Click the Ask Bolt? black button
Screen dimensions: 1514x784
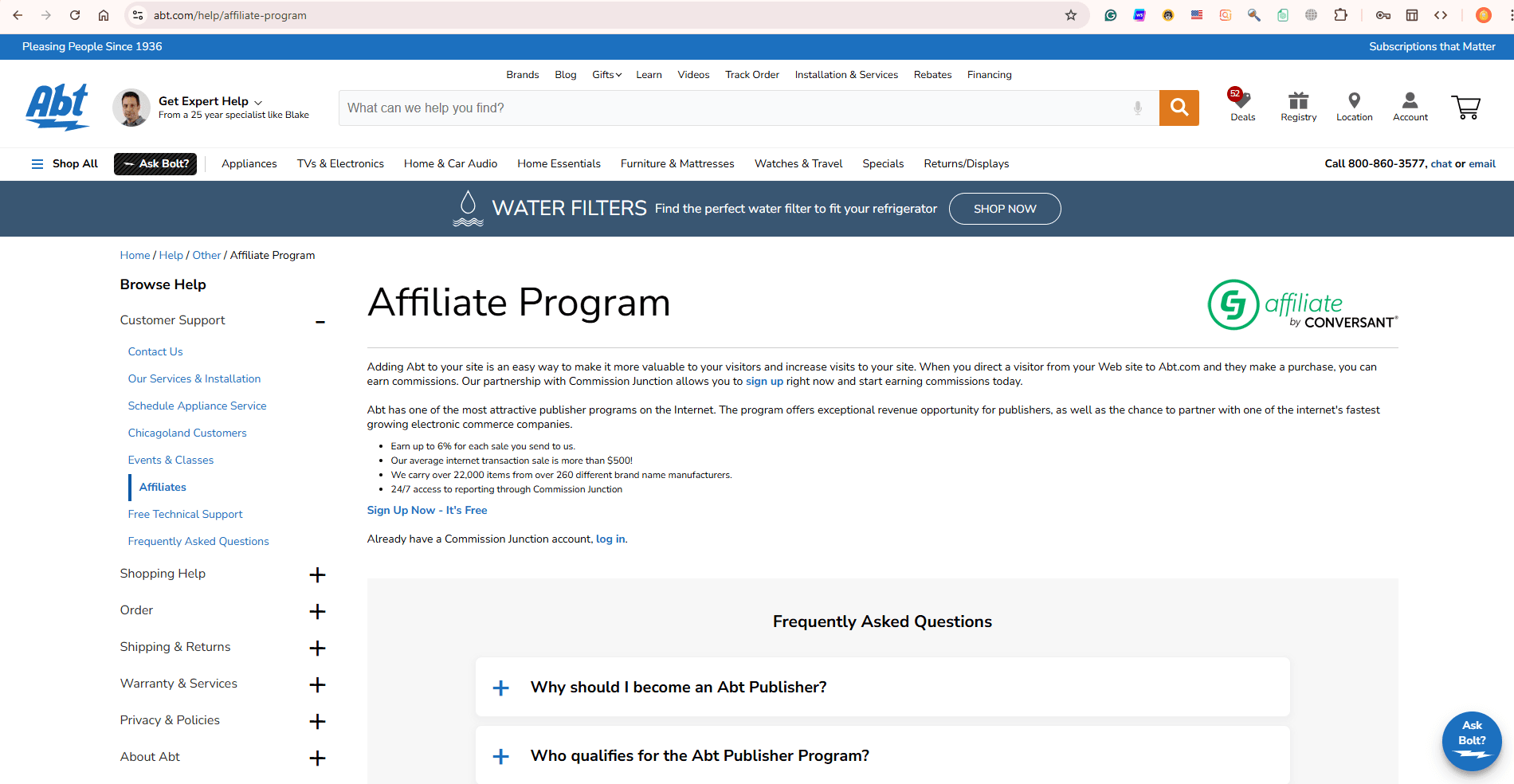[155, 163]
